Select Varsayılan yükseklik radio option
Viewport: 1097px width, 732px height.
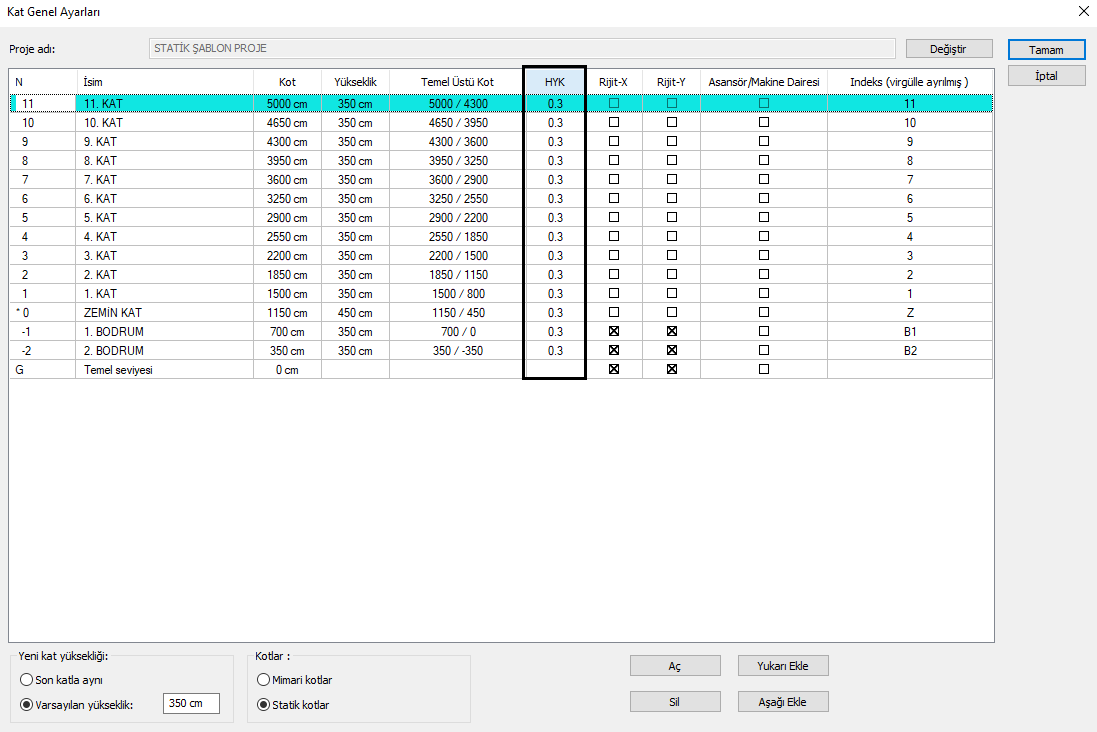[x=26, y=704]
